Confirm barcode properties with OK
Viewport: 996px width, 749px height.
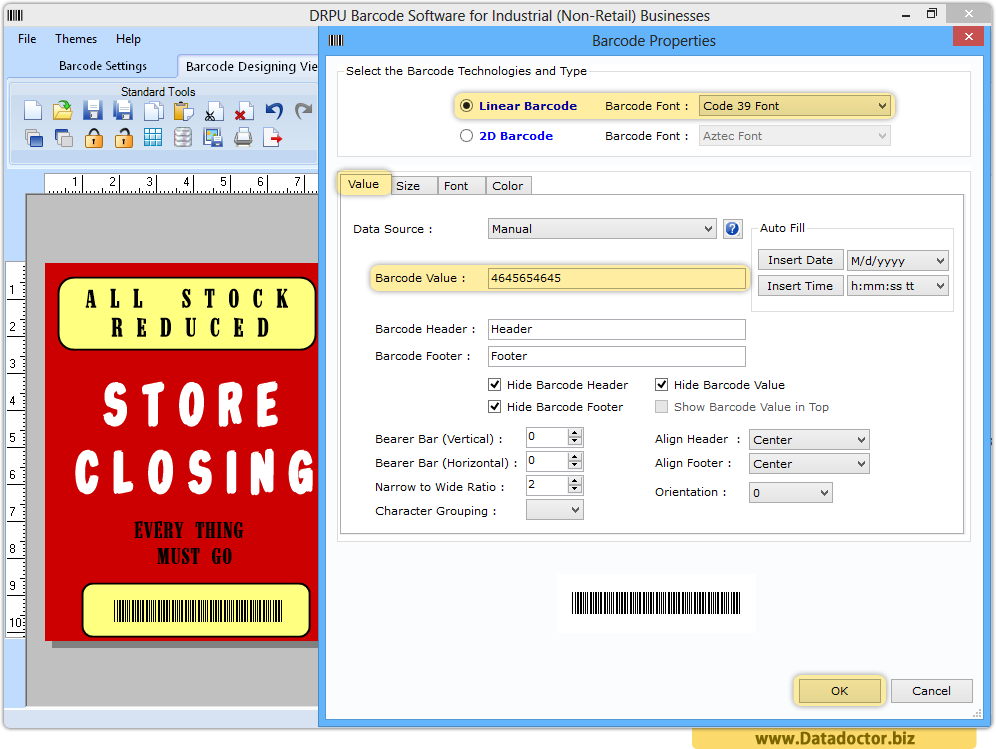pyautogui.click(x=838, y=690)
